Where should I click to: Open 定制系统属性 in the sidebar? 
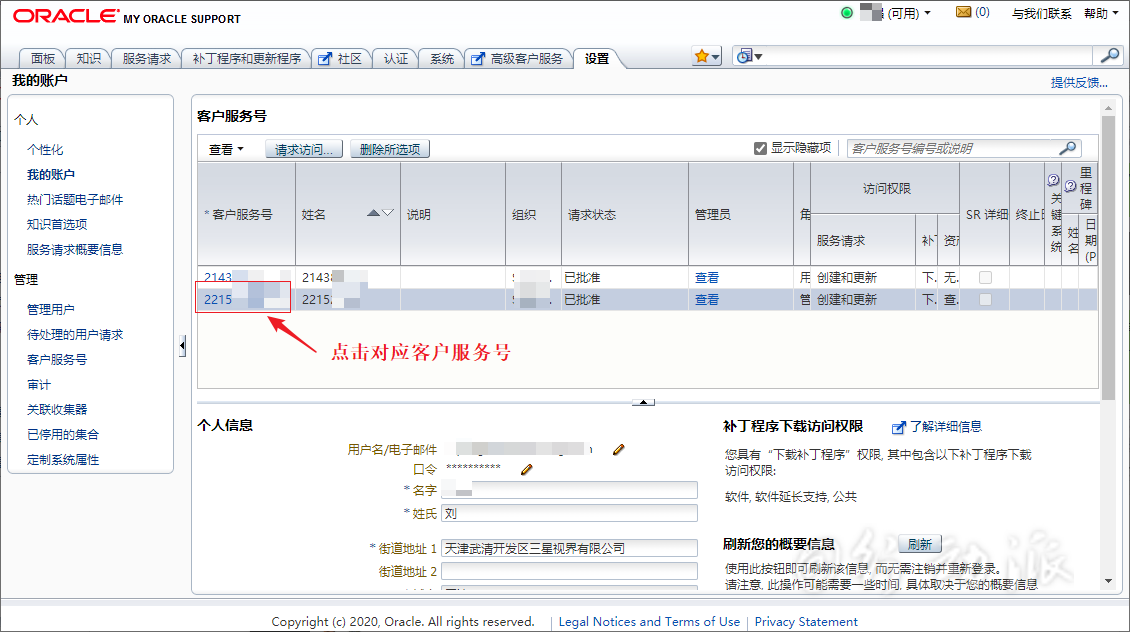(x=63, y=460)
